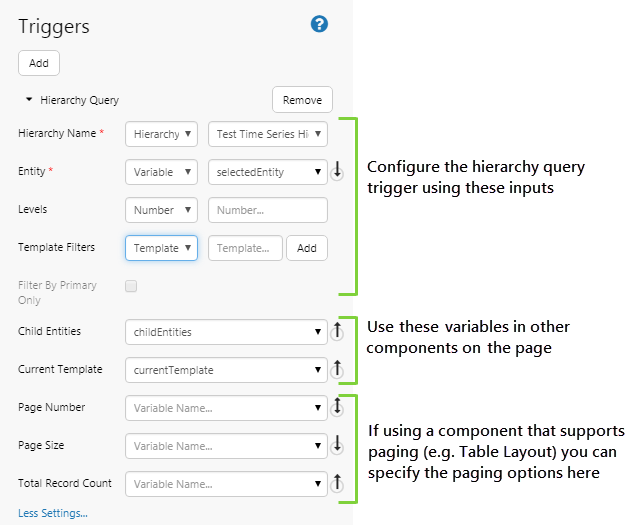Open the Levels Number type dropdown

[x=161, y=210]
